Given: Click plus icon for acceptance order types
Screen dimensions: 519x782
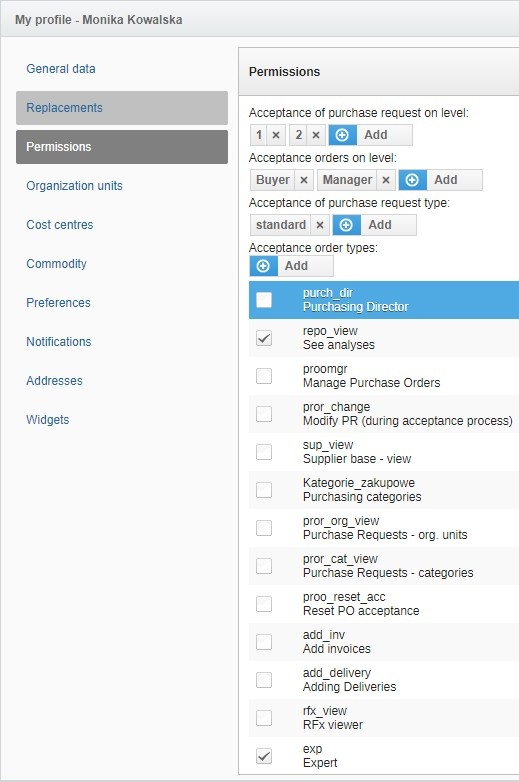Looking at the screenshot, I should coord(263,266).
